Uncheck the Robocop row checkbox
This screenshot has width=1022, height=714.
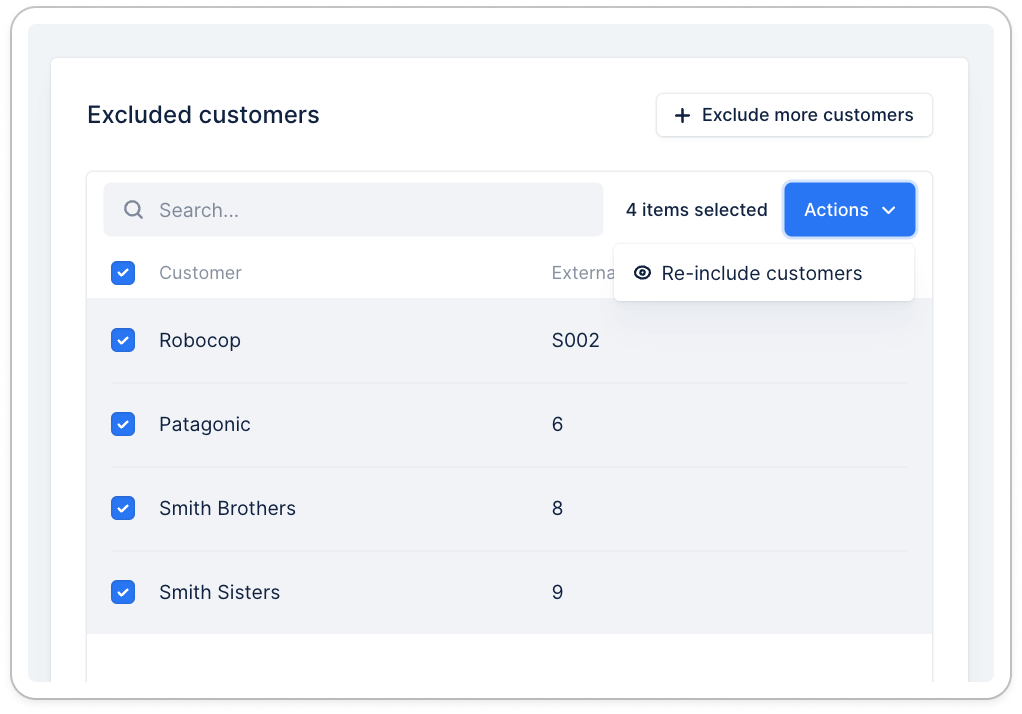[x=123, y=341]
